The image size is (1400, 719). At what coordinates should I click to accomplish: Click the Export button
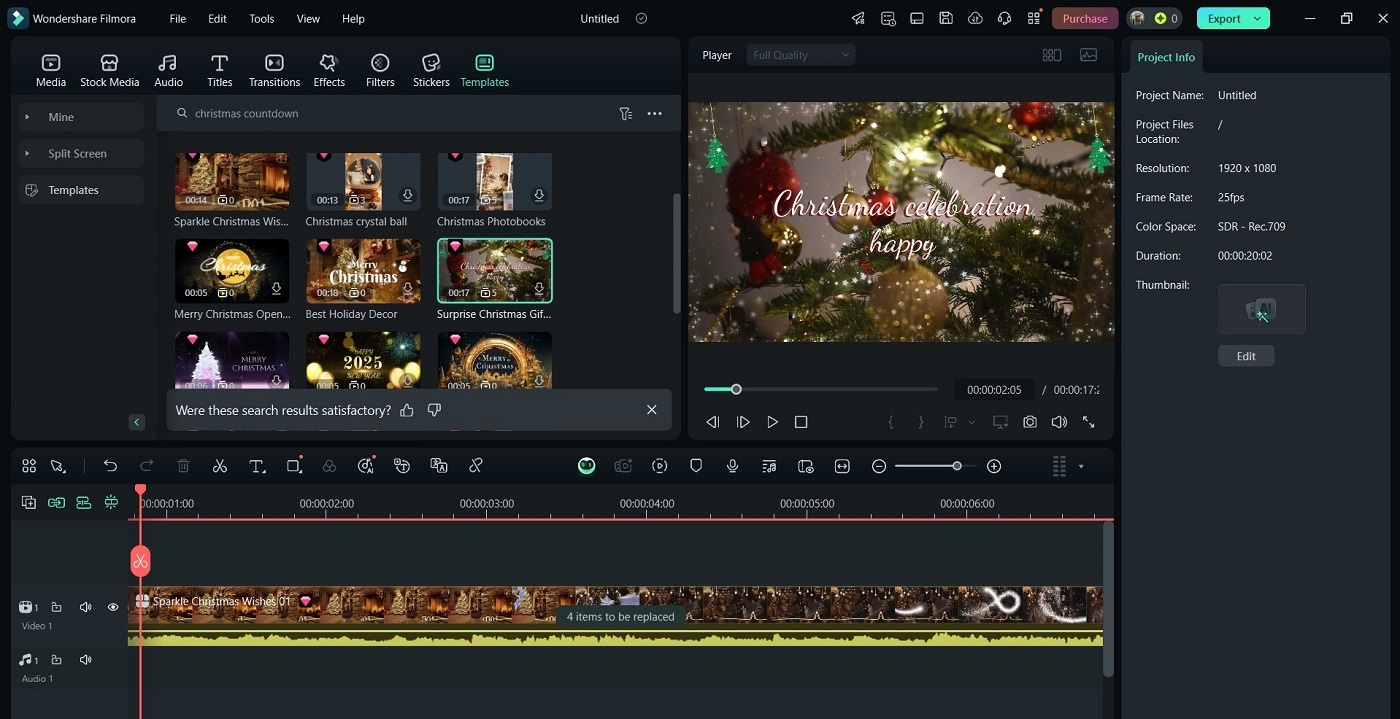[x=1224, y=18]
